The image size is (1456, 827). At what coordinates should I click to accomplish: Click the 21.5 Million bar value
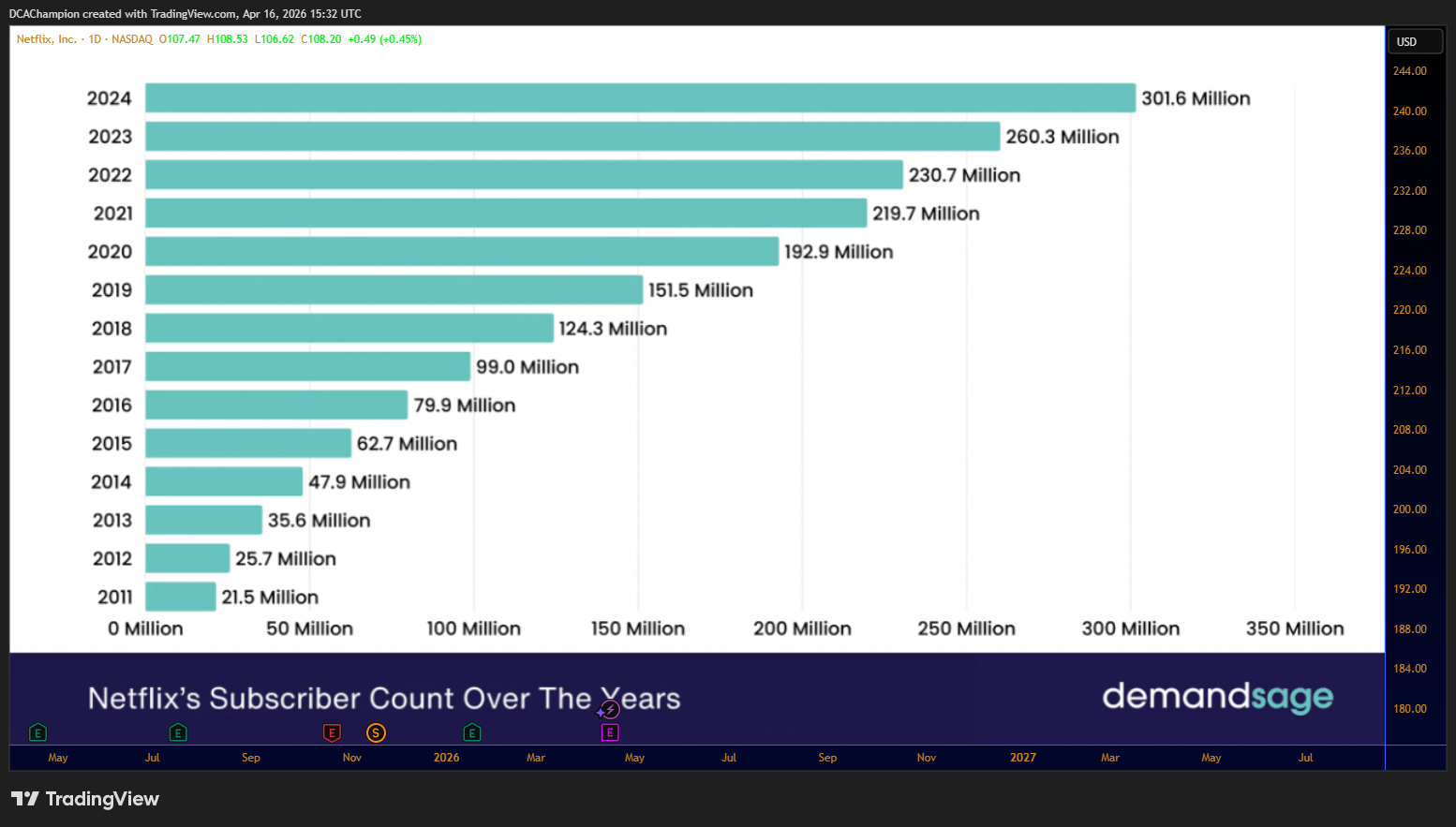[x=270, y=598]
